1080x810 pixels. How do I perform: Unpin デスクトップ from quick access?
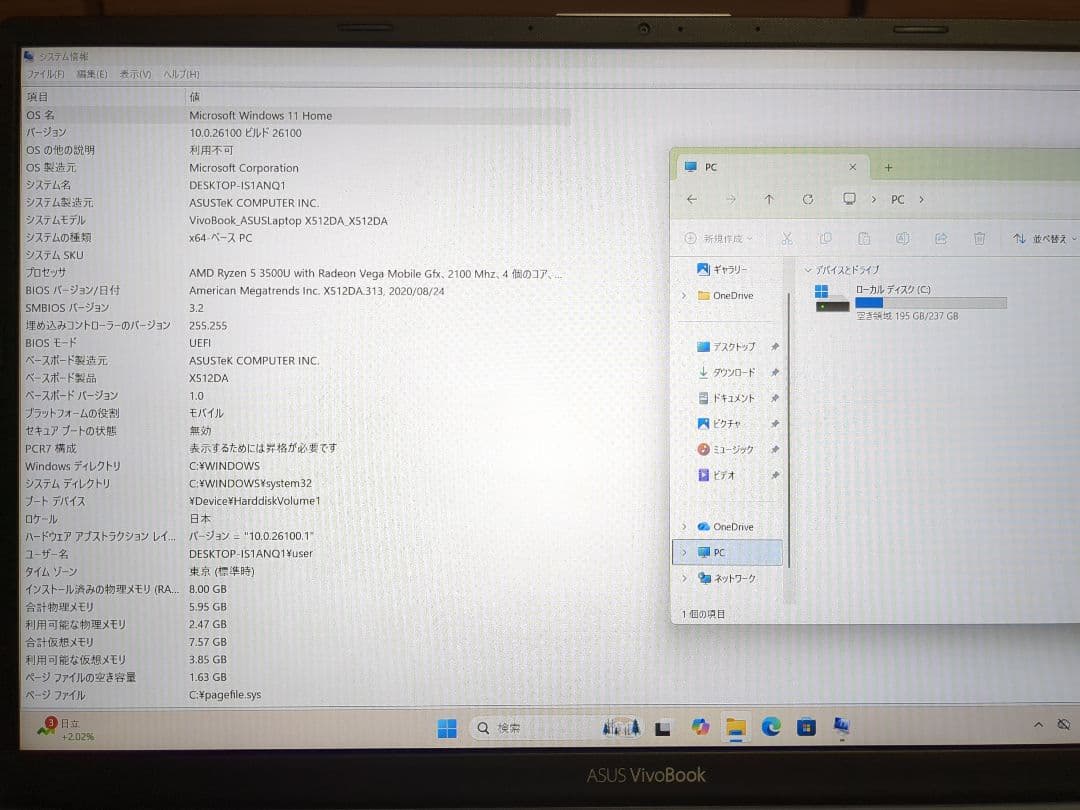coord(775,346)
